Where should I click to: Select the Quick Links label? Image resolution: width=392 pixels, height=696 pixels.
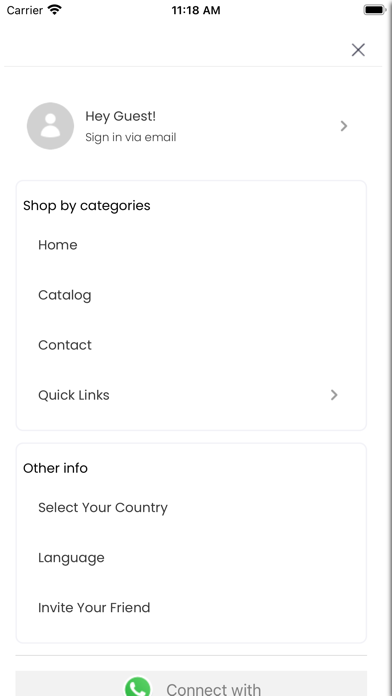click(x=74, y=395)
